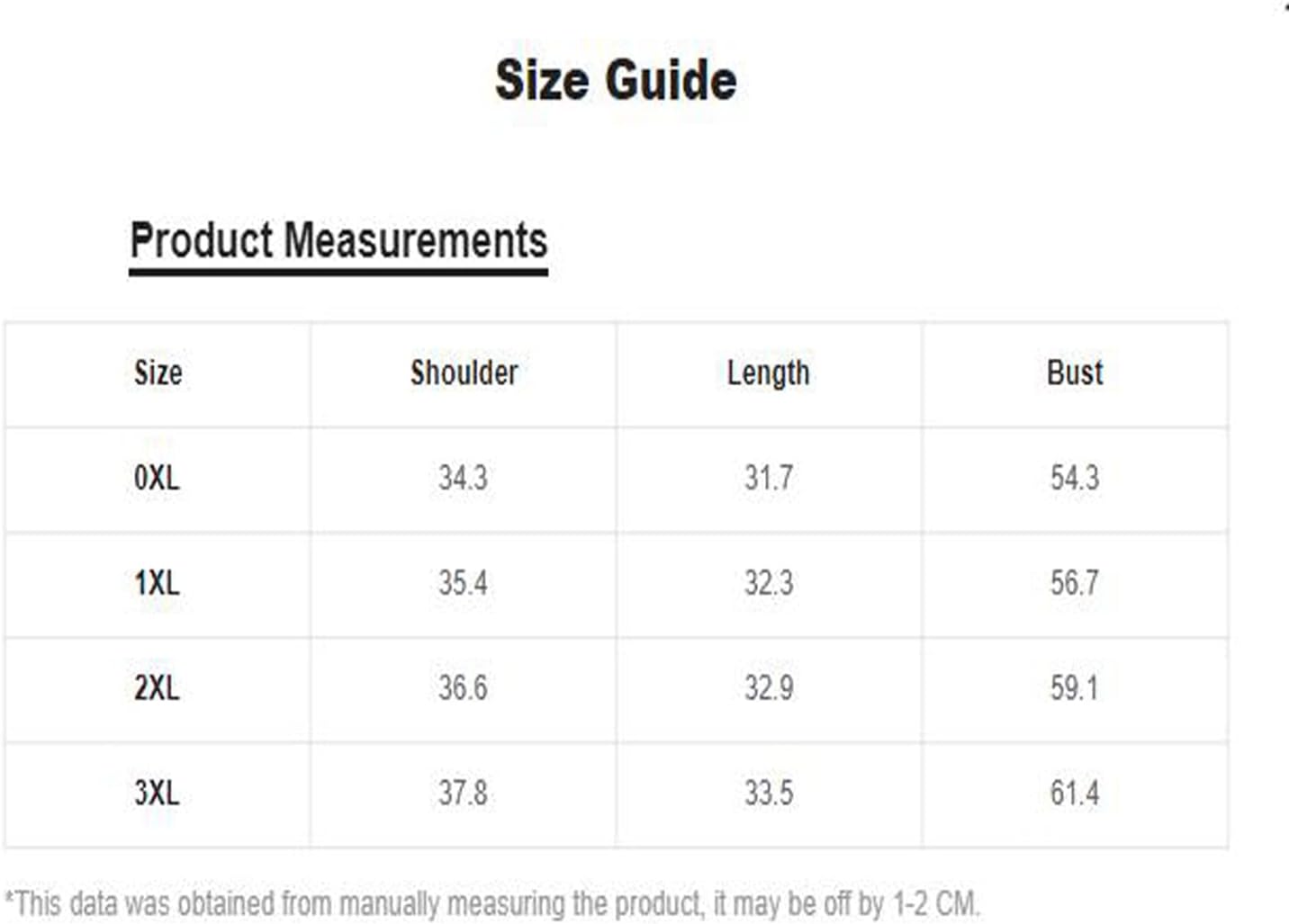This screenshot has height=924, width=1289.
Task: Click the 33.5 length value
Action: [x=769, y=794]
